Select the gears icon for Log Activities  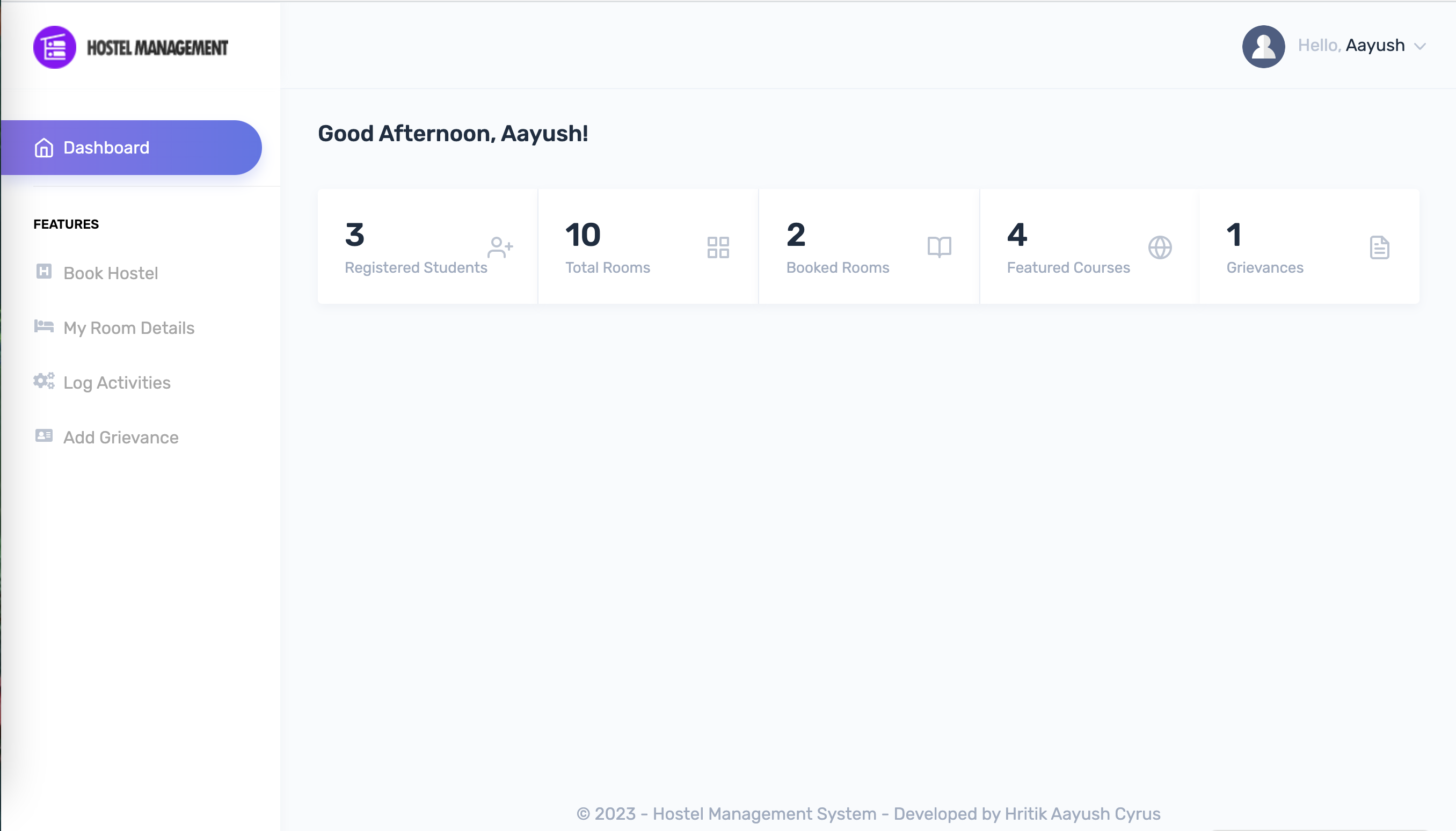pyautogui.click(x=44, y=381)
